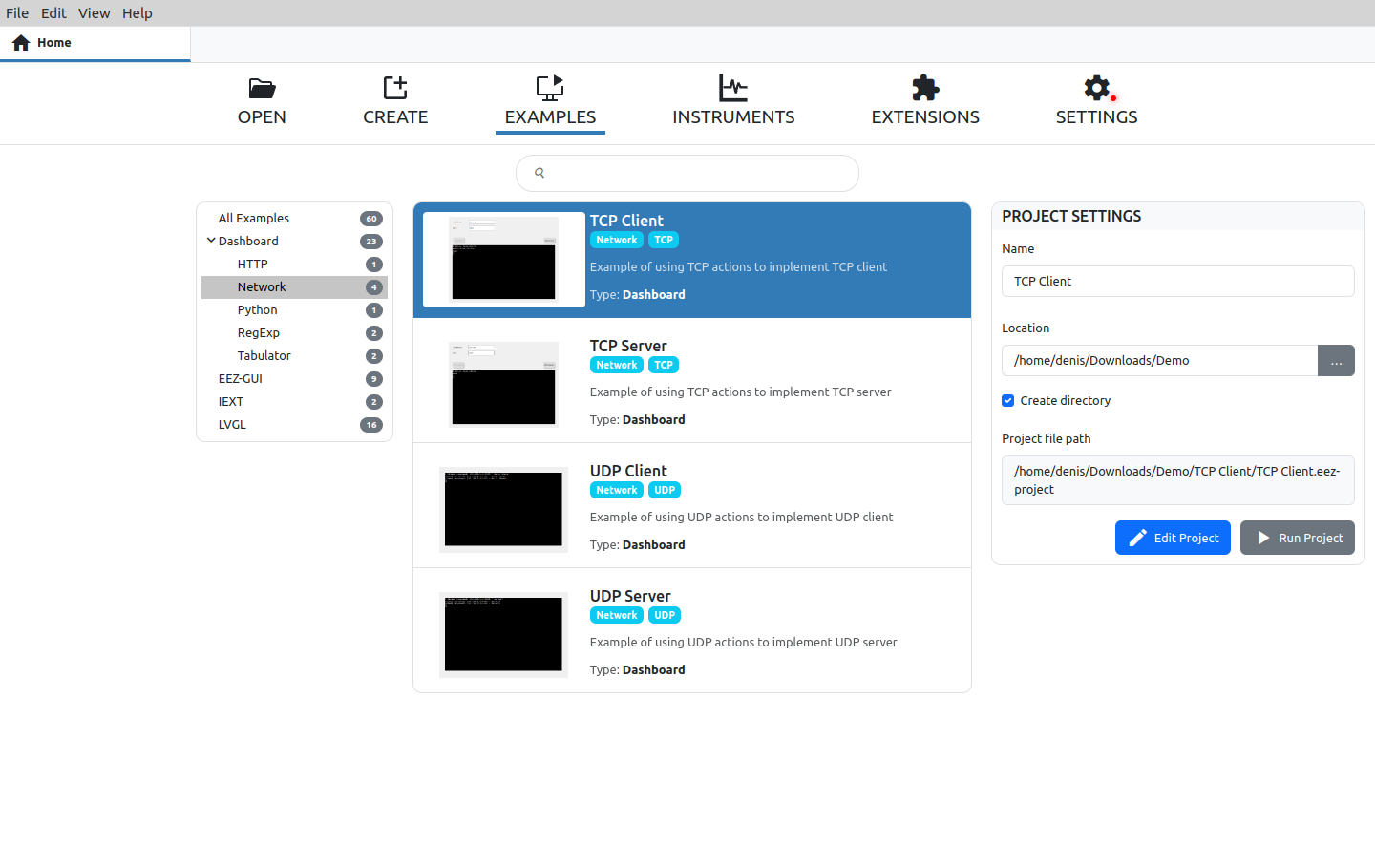This screenshot has width=1375, height=868.
Task: Open the File menu
Action: [x=17, y=13]
